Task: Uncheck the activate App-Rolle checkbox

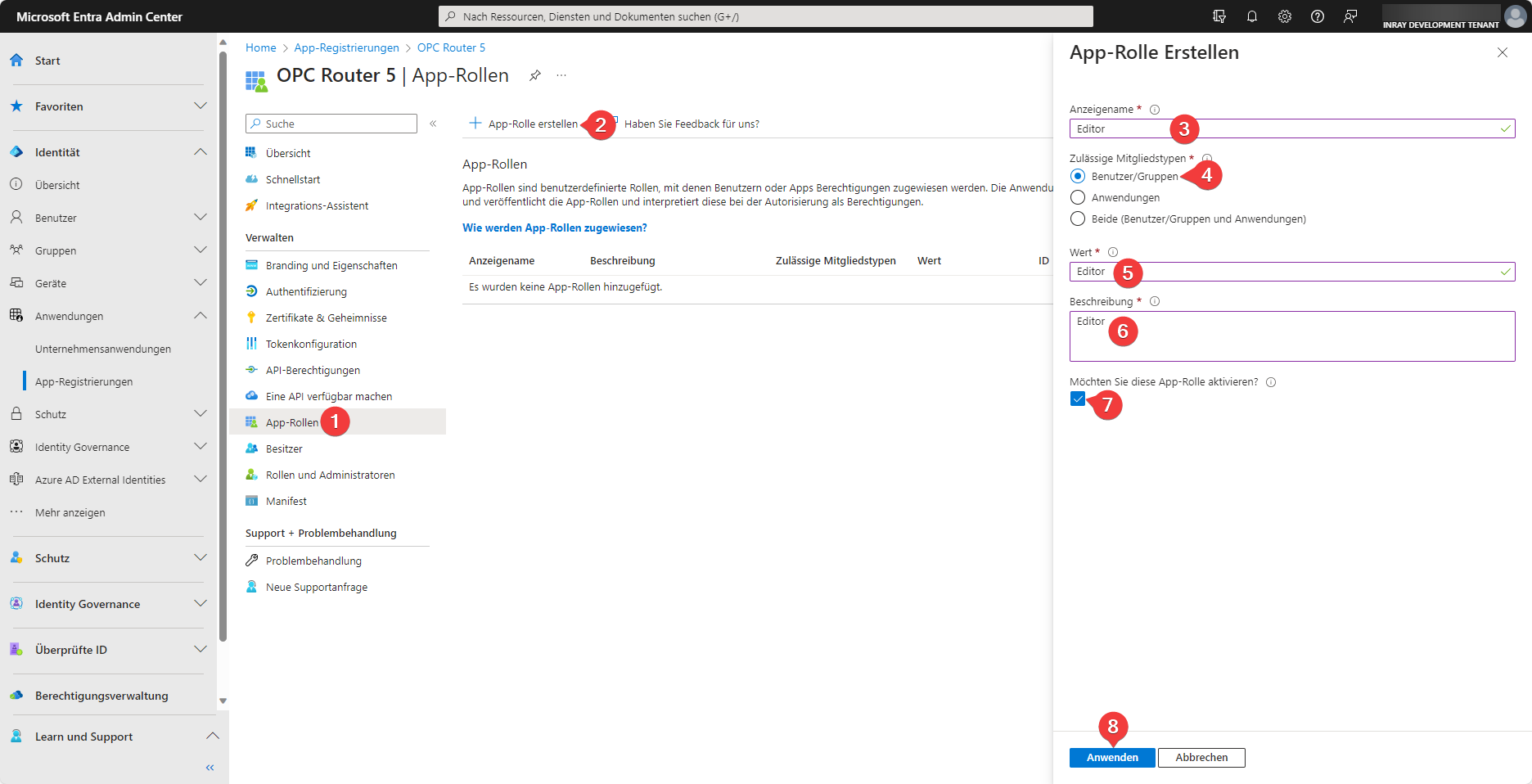Action: [x=1078, y=399]
